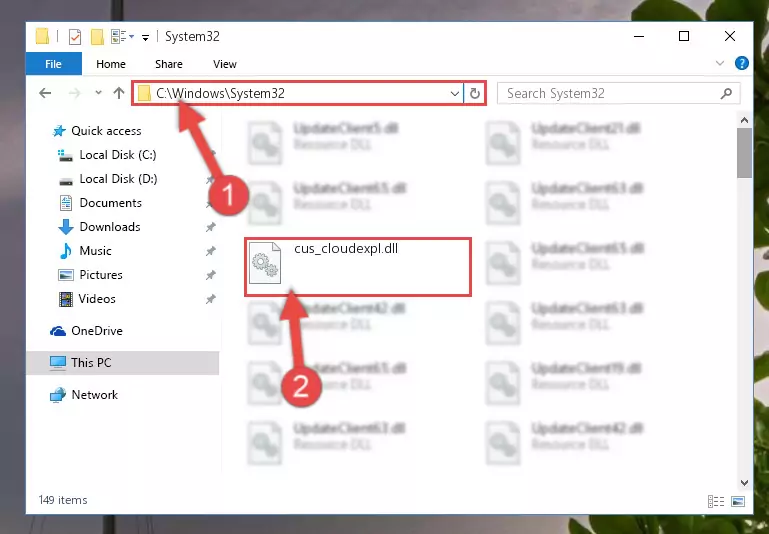
Task: Click the Quick access star icon
Action: click(59, 130)
